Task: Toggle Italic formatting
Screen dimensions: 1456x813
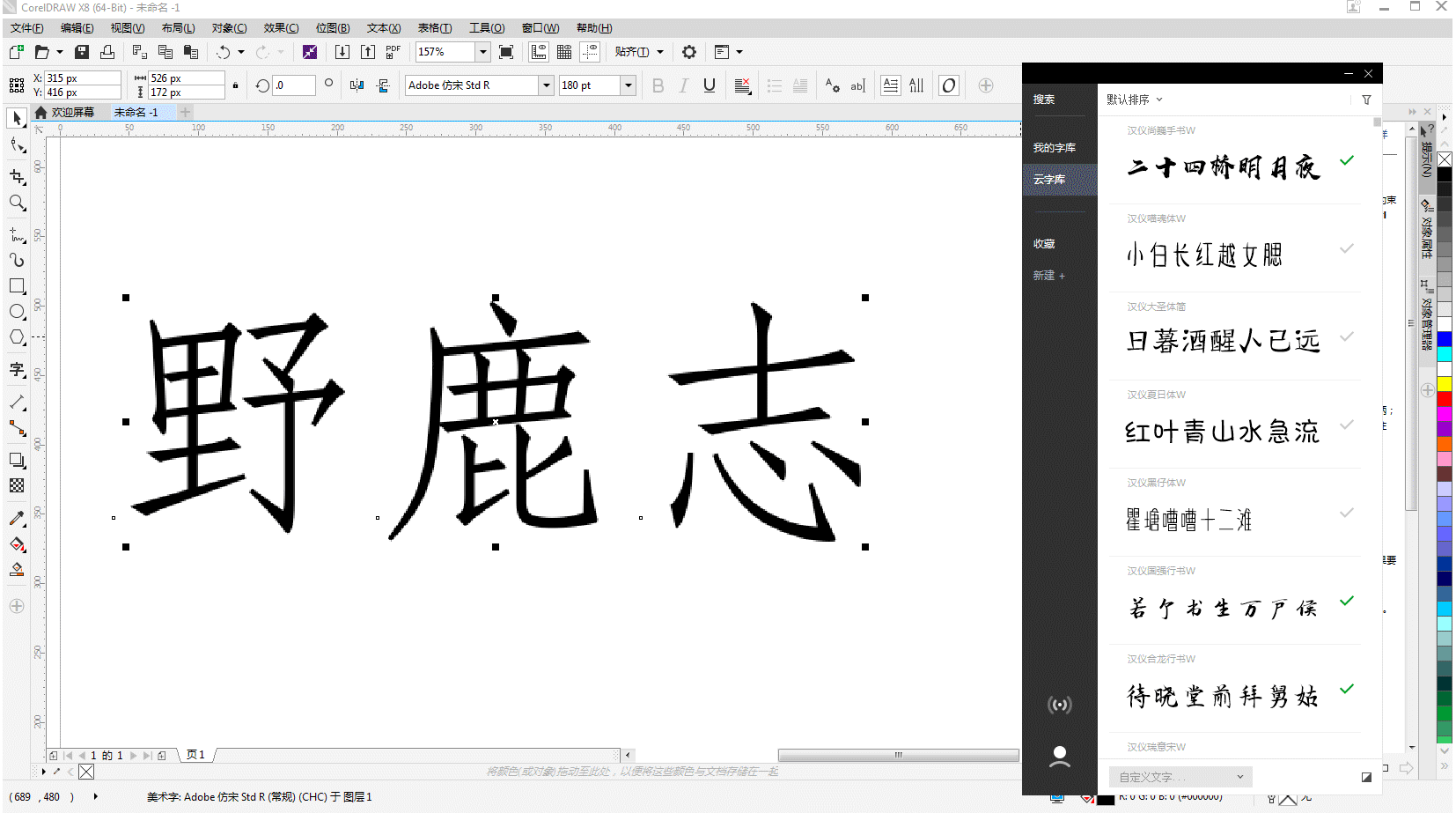Action: (684, 85)
